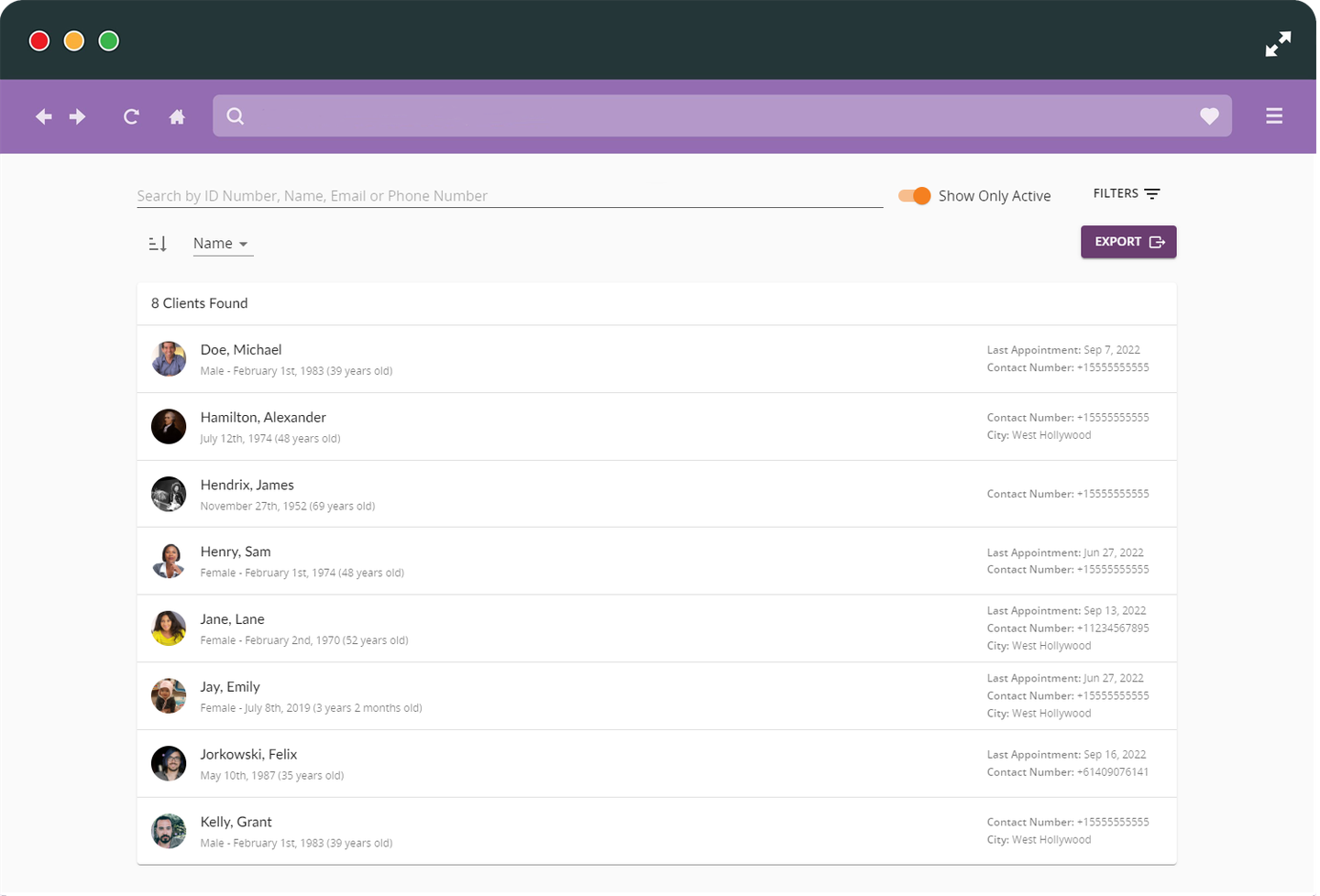
Task: Click the red window close circle
Action: 39,41
